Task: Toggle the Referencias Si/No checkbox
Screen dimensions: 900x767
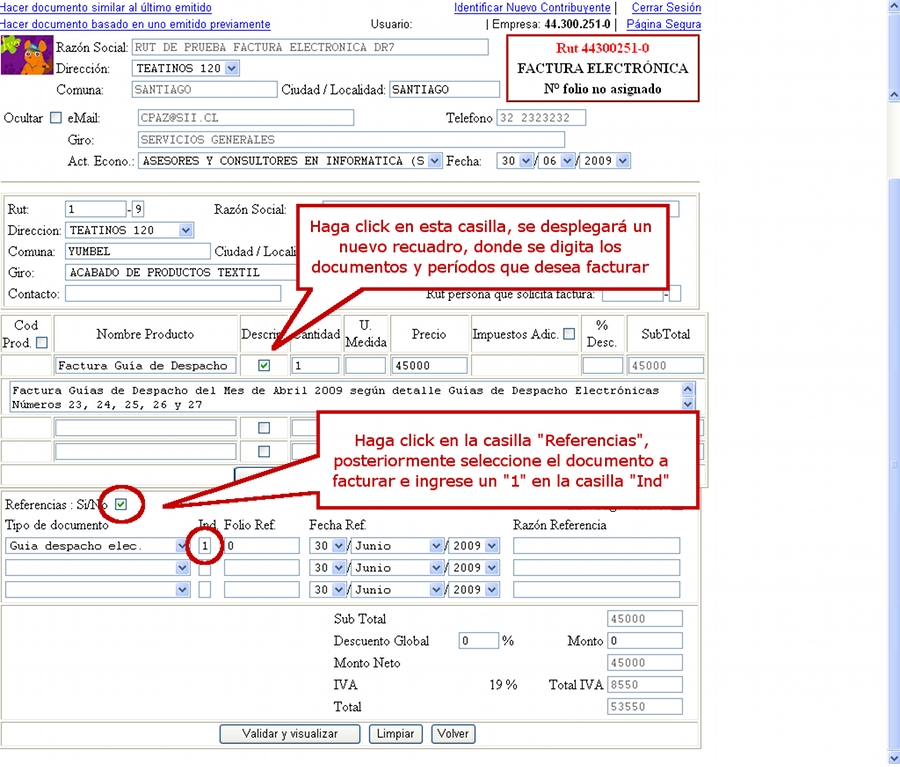Action: pos(121,504)
